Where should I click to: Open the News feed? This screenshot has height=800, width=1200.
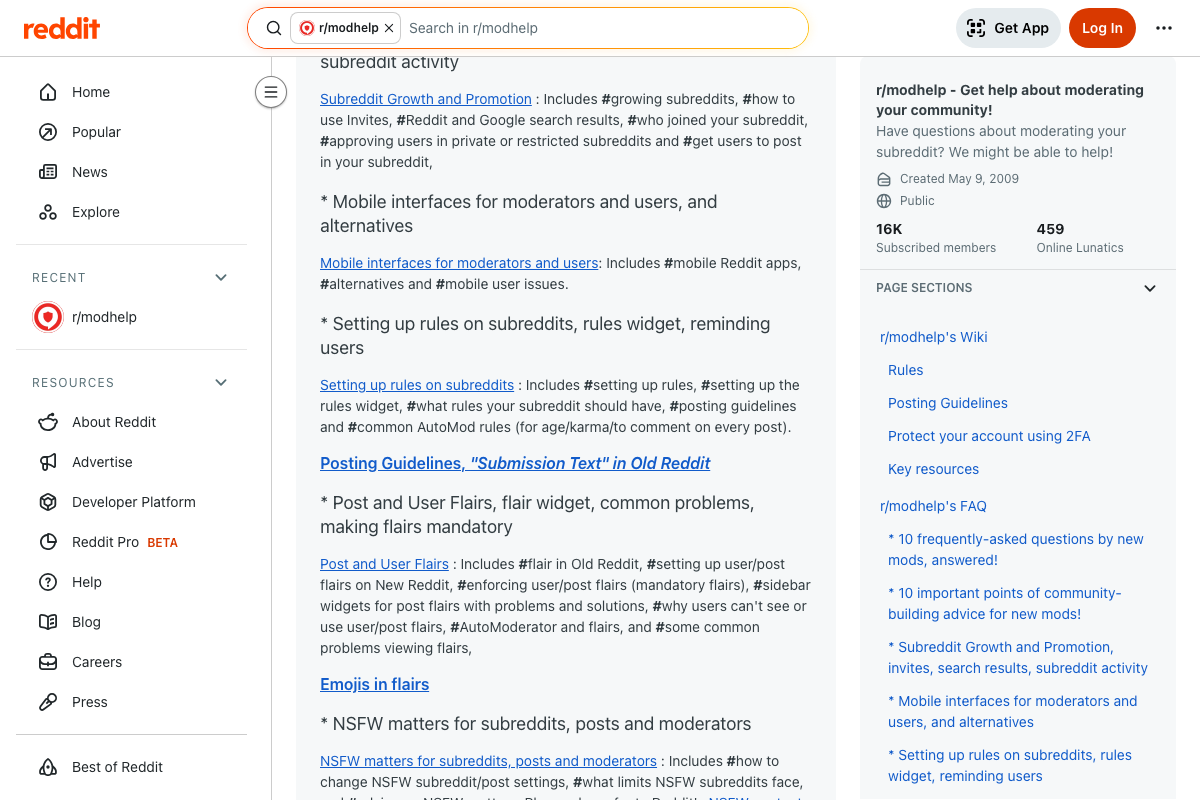(x=131, y=172)
